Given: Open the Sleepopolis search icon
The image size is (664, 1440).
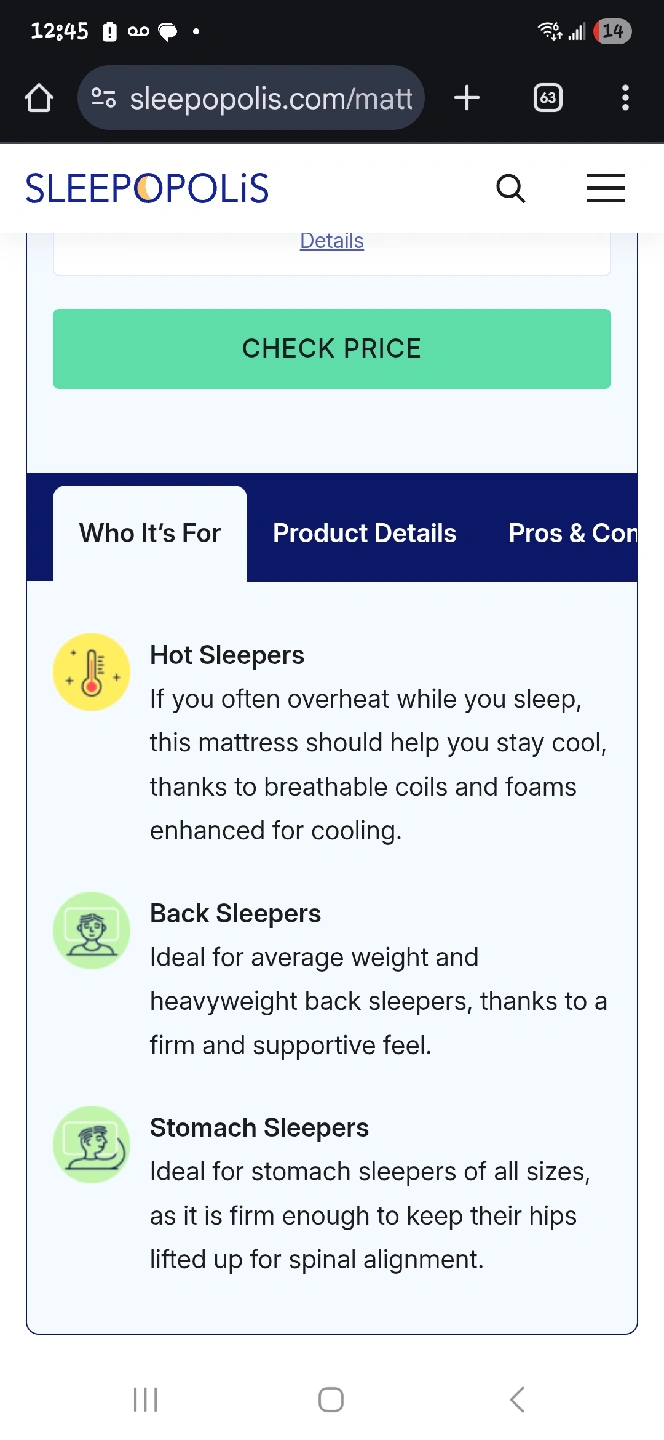Looking at the screenshot, I should (510, 188).
